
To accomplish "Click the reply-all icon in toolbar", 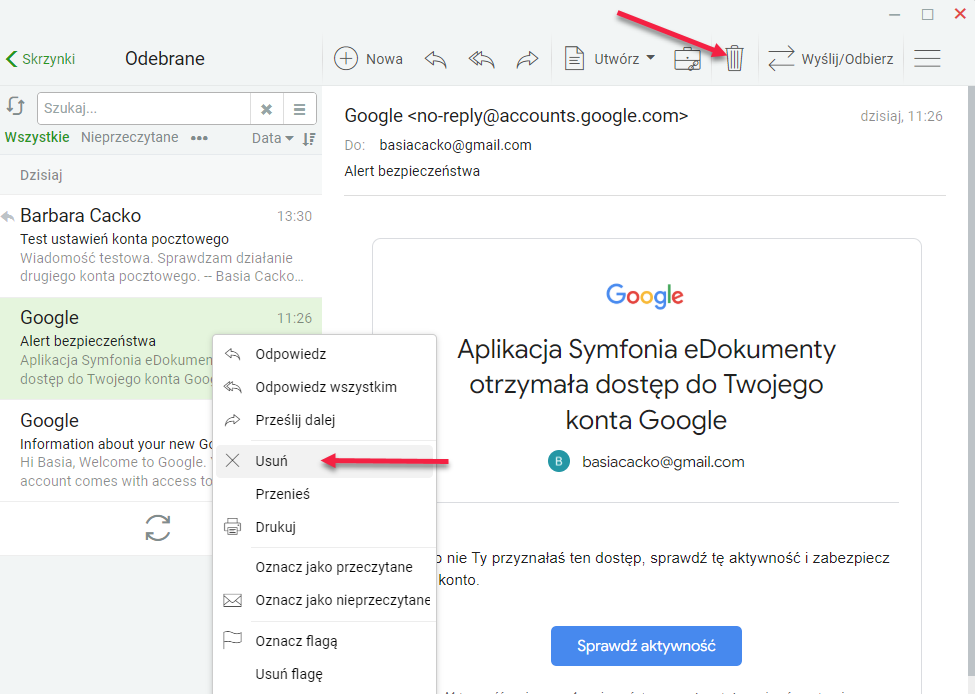I will [481, 59].
